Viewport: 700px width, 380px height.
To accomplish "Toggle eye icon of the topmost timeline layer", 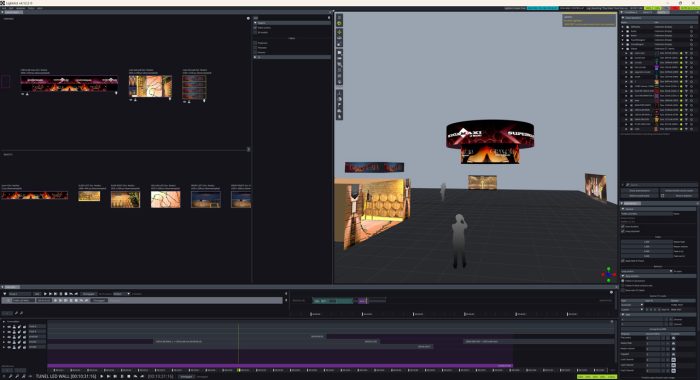I will click(8, 326).
